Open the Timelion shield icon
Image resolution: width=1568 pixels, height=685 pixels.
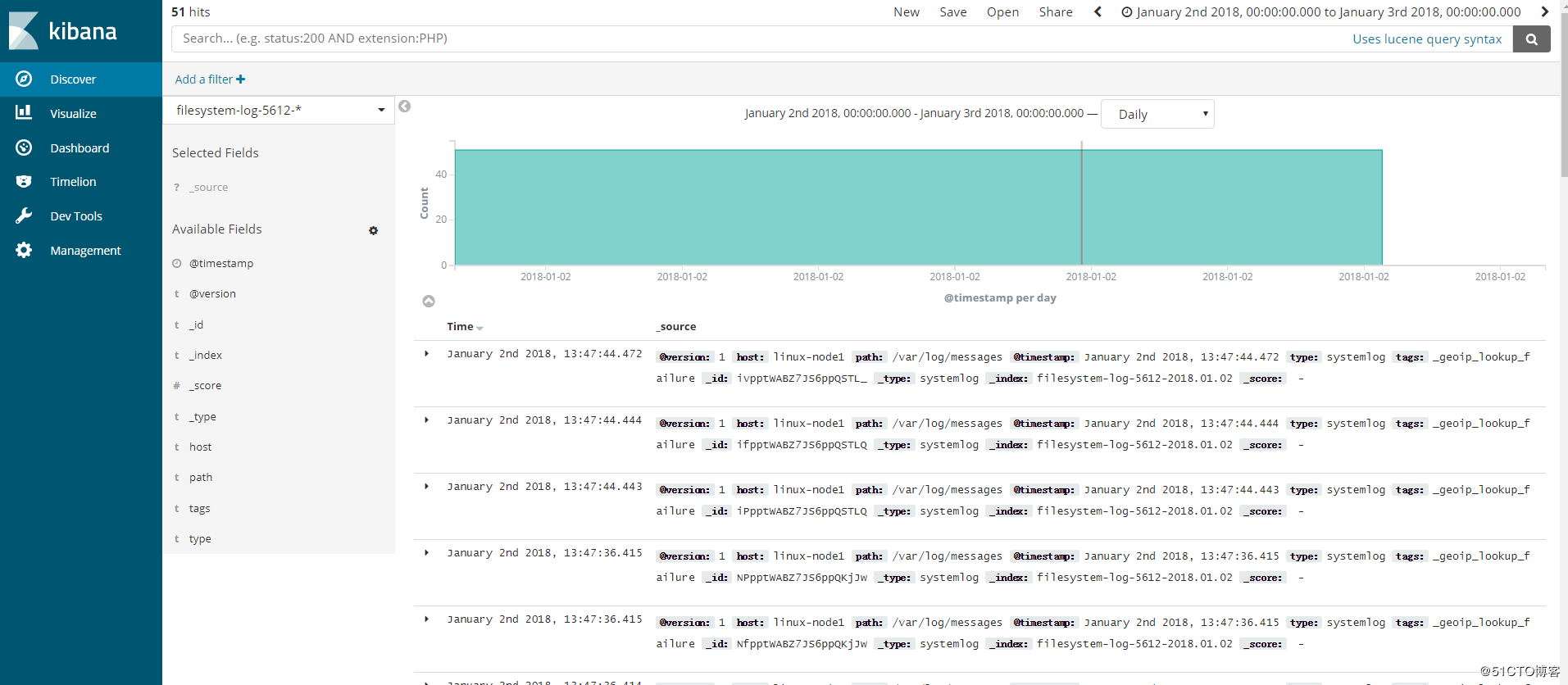[x=24, y=181]
